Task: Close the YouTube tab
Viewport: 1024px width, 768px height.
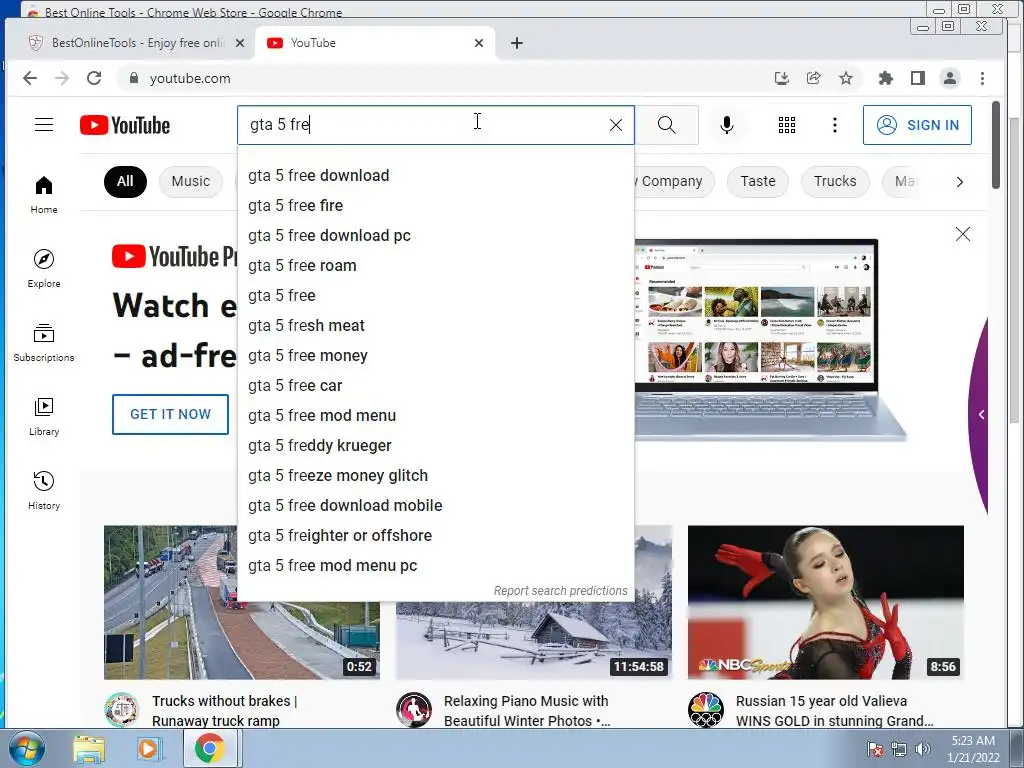Action: (x=479, y=43)
